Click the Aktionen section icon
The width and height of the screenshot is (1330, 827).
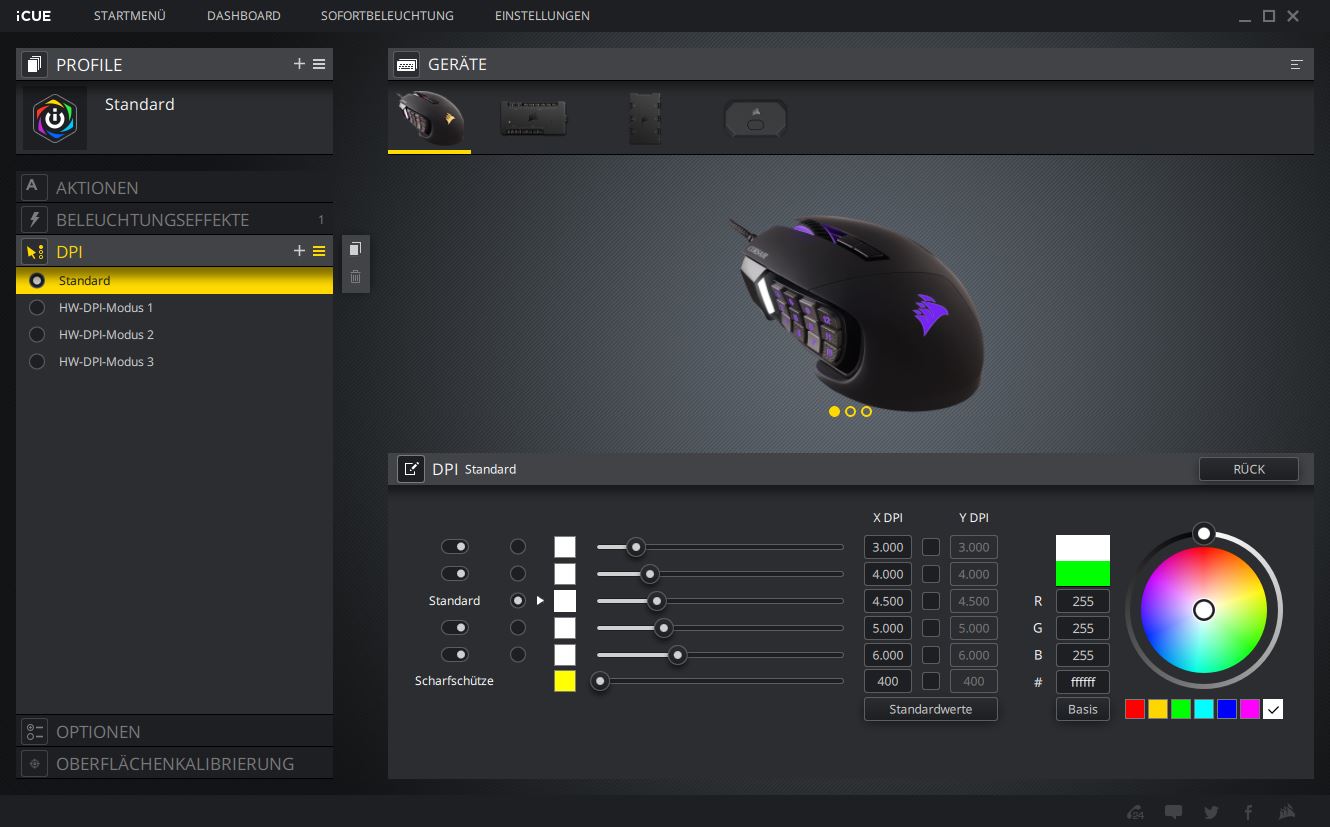coord(34,187)
